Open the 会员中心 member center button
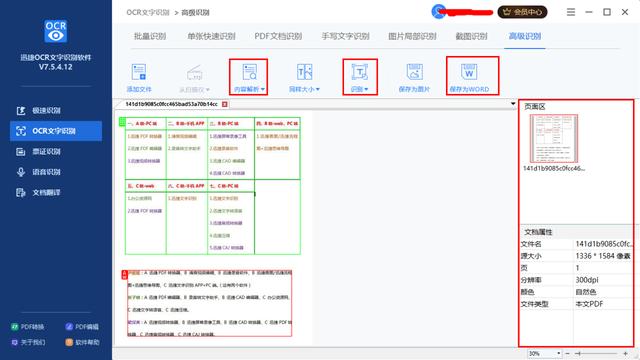The image size is (640, 360). click(522, 12)
